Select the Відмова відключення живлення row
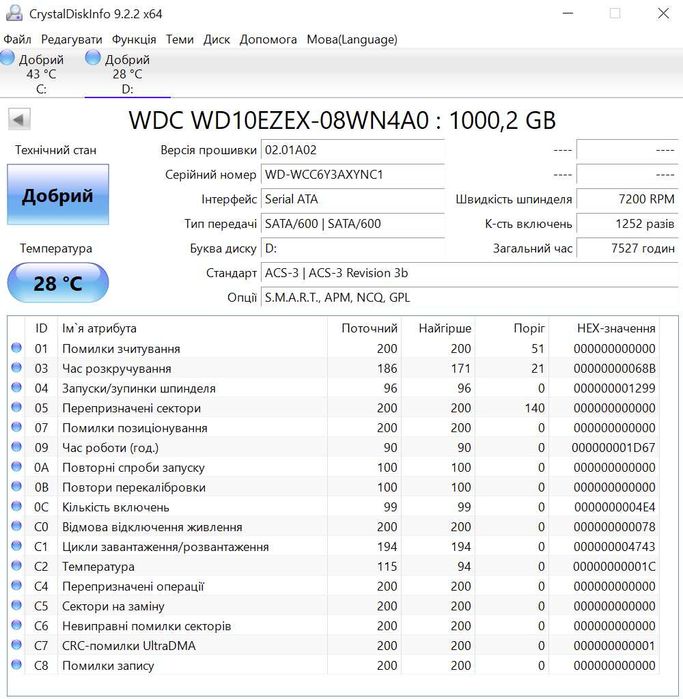Viewport: 683px width, 699px height. [x=334, y=526]
